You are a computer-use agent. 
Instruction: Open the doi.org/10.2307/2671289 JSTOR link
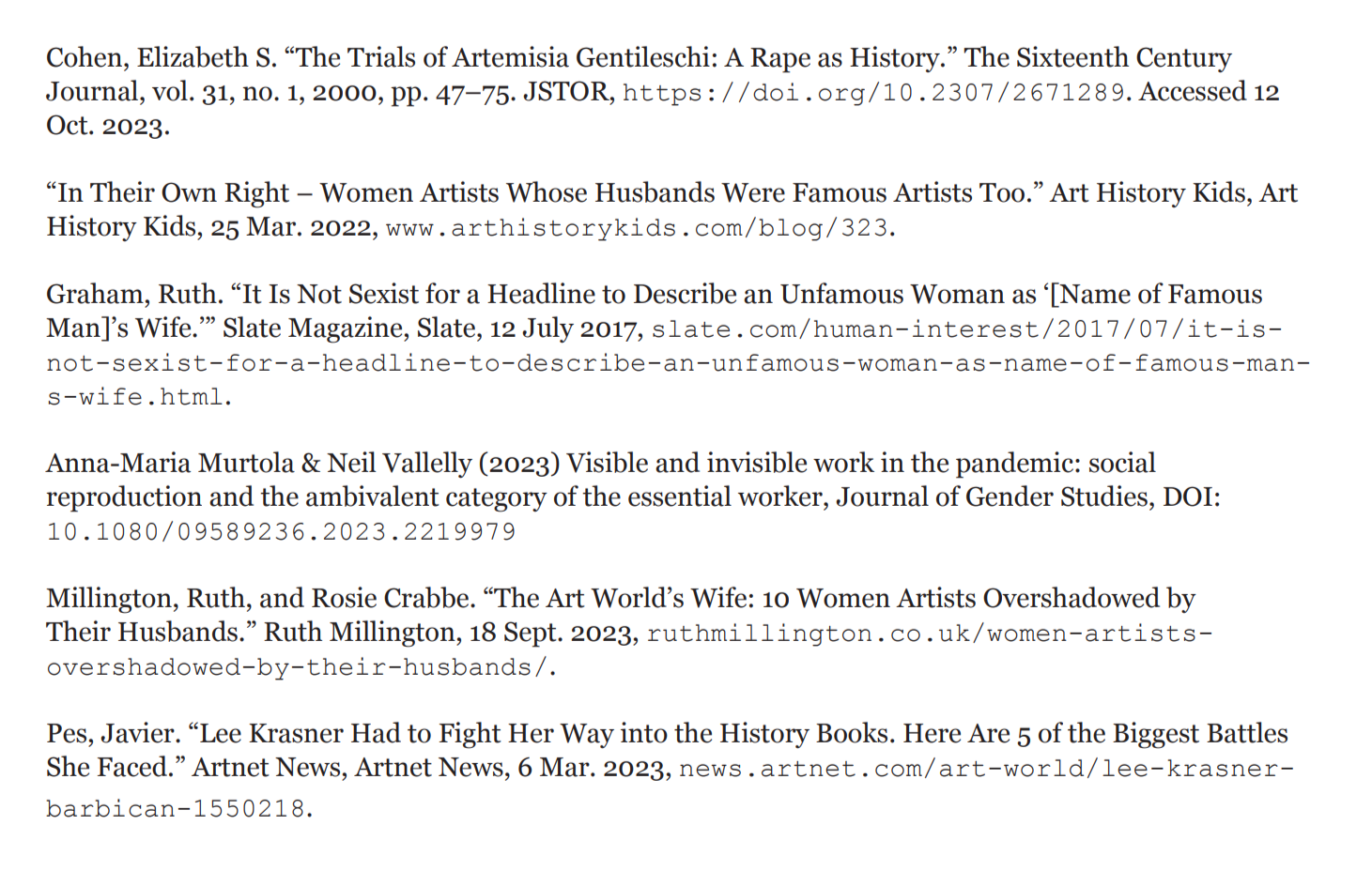873,92
